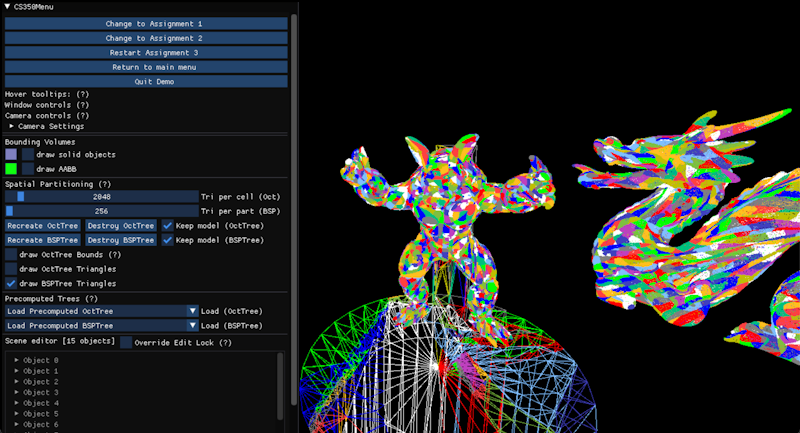Click the CS350Menu title bar text
Screen dimensions: 800x433
[x=34, y=7]
